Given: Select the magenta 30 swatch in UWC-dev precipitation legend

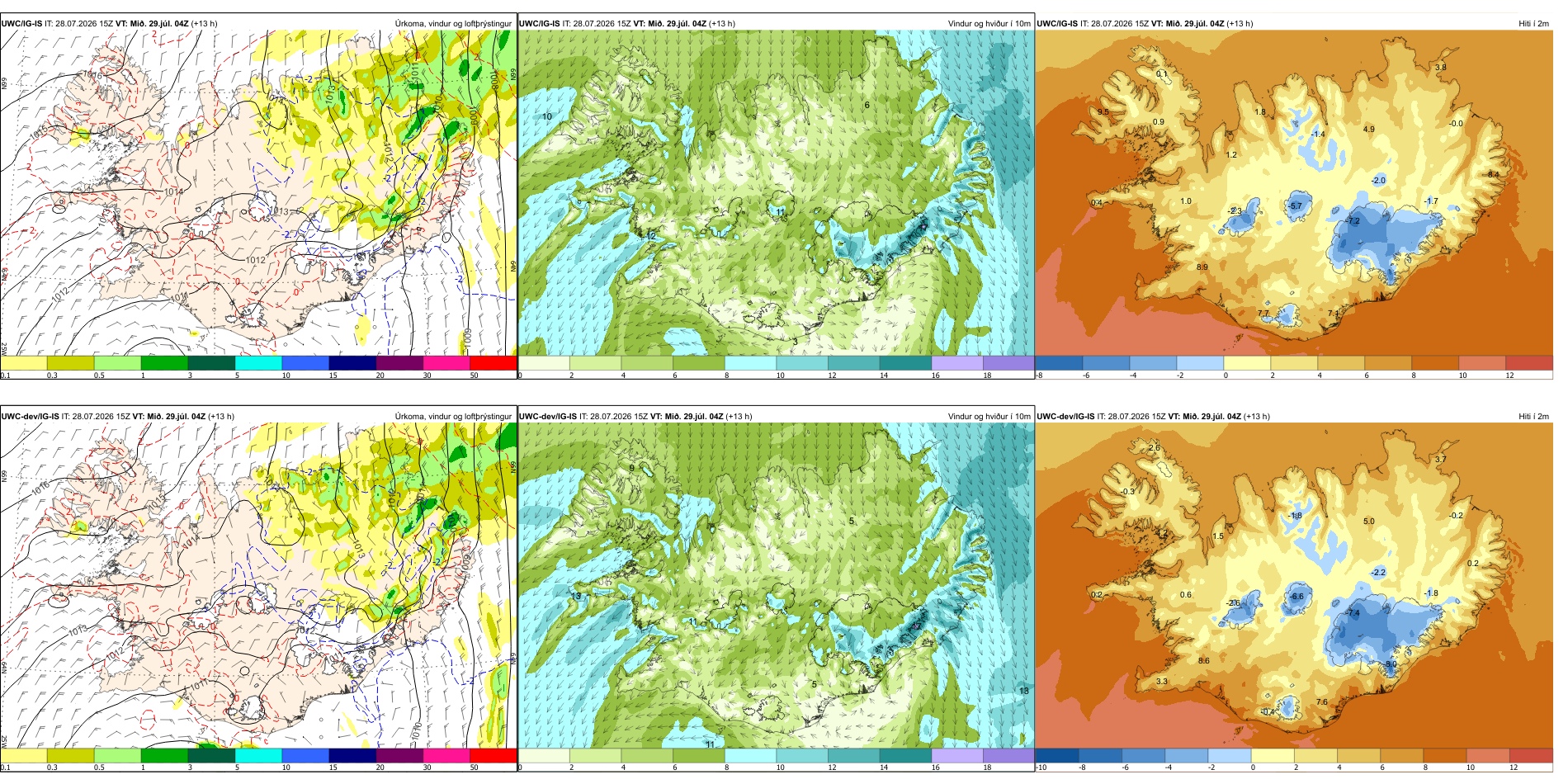Looking at the screenshot, I should coord(446,754).
